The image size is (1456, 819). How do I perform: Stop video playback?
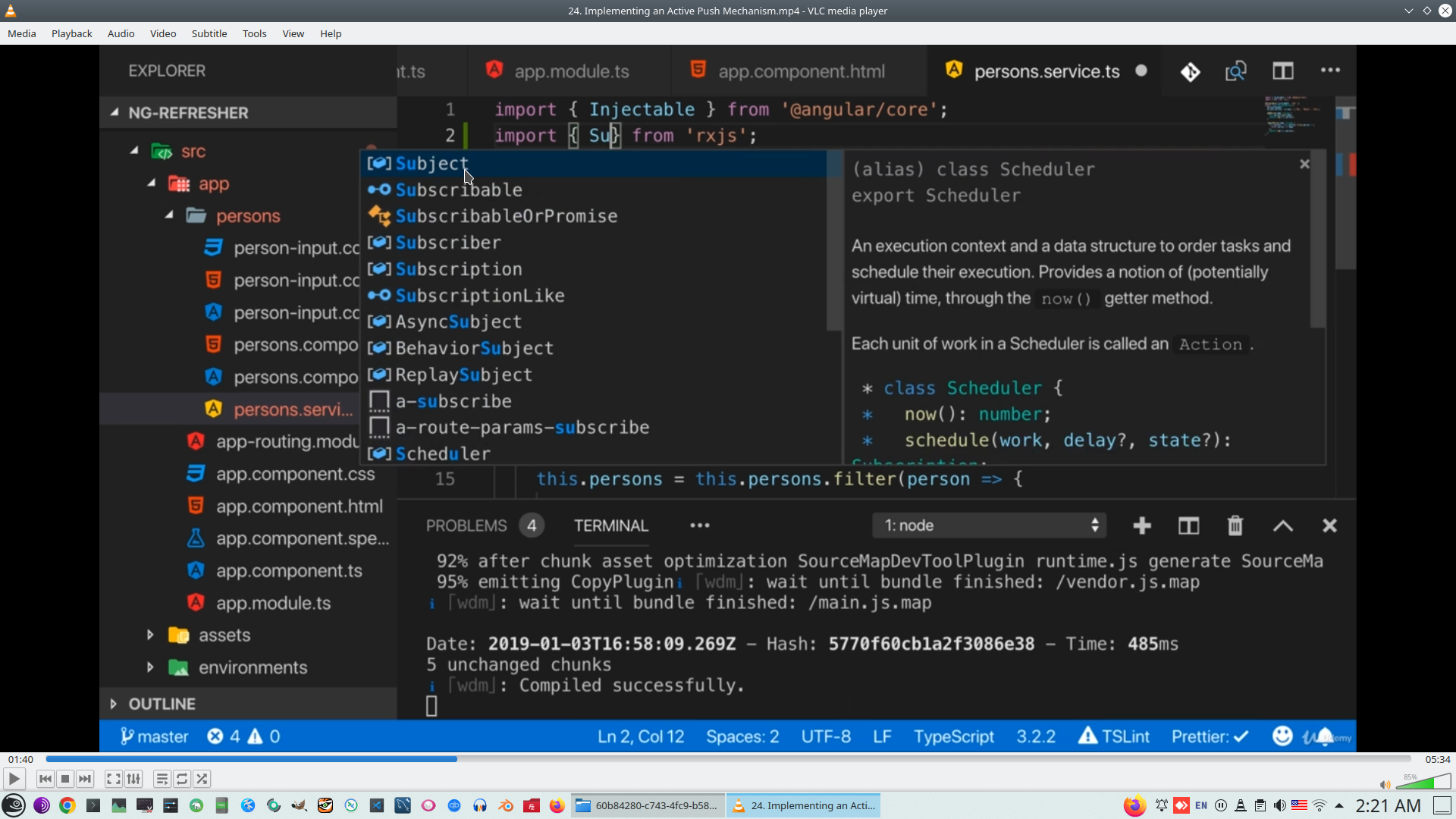(x=65, y=779)
